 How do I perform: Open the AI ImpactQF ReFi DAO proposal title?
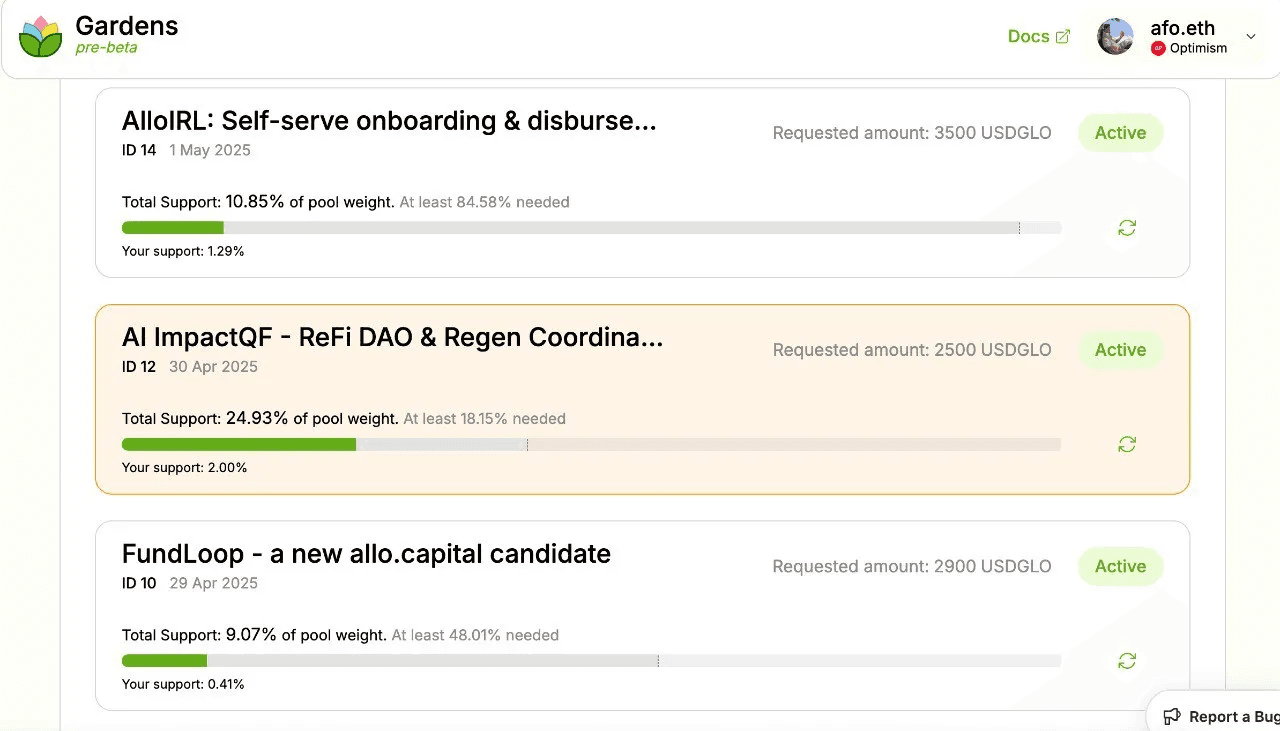point(392,337)
